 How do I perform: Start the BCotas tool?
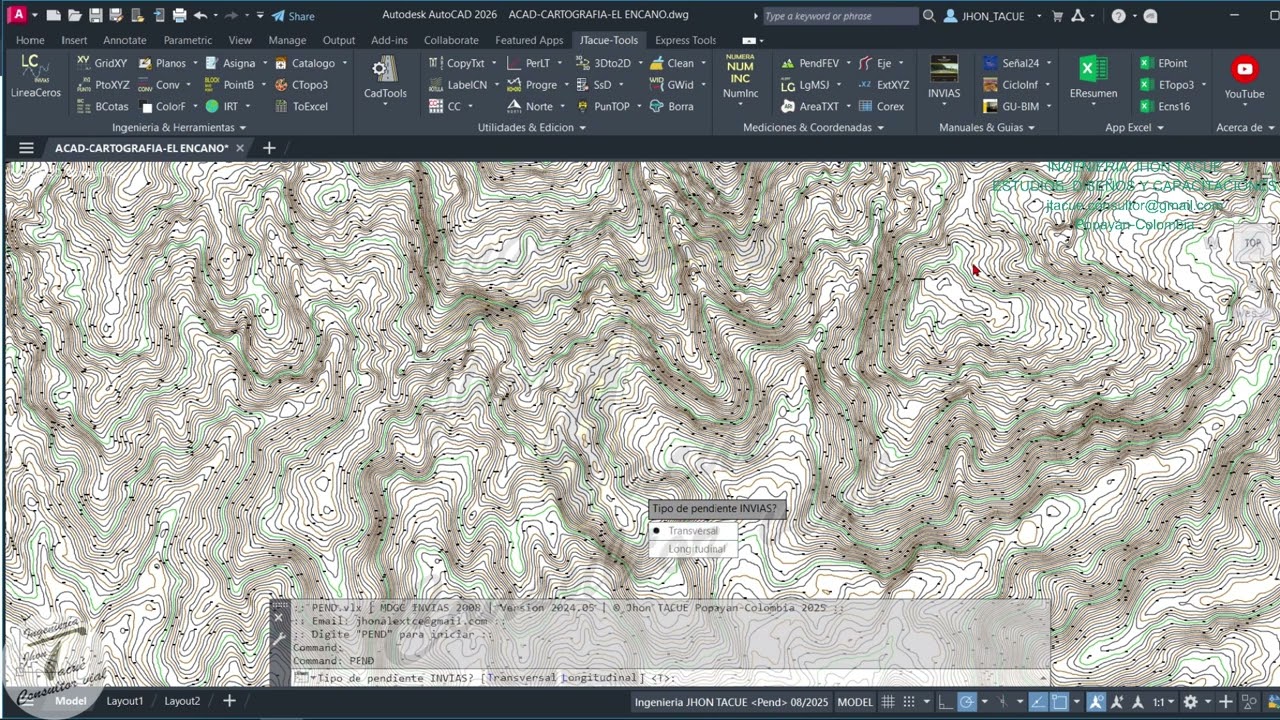click(x=101, y=106)
